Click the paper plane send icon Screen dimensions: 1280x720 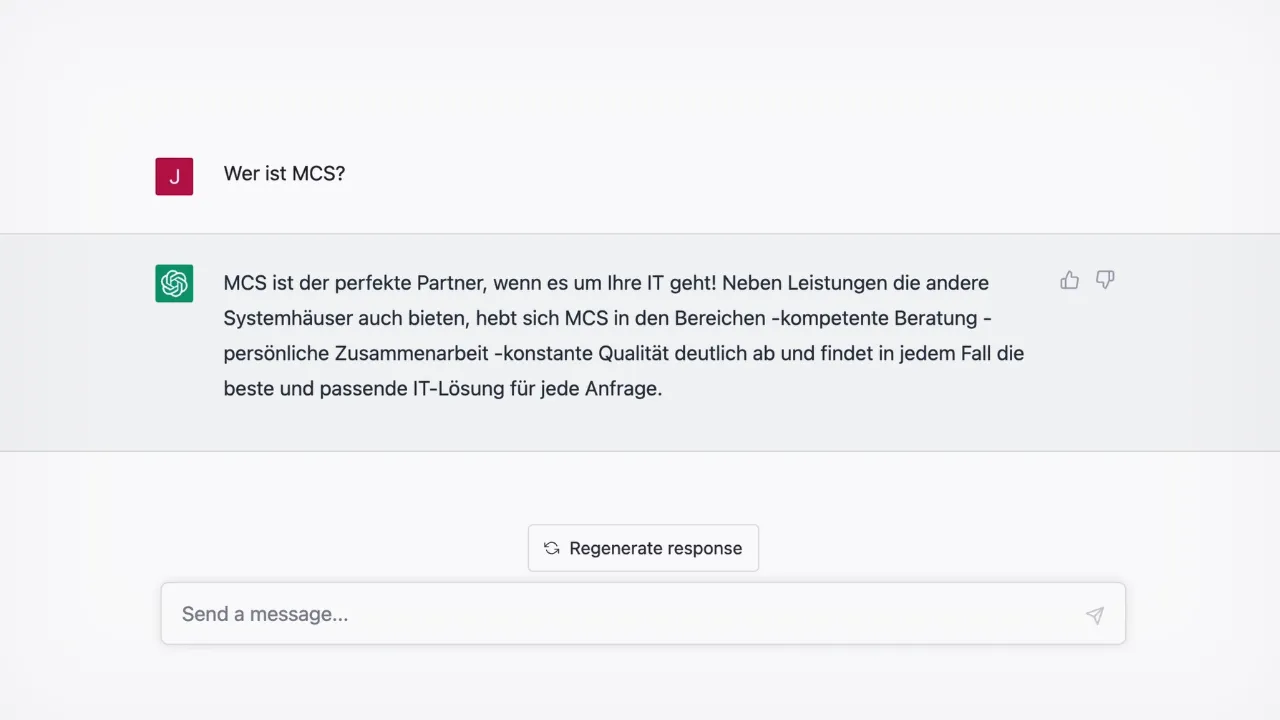(1095, 615)
